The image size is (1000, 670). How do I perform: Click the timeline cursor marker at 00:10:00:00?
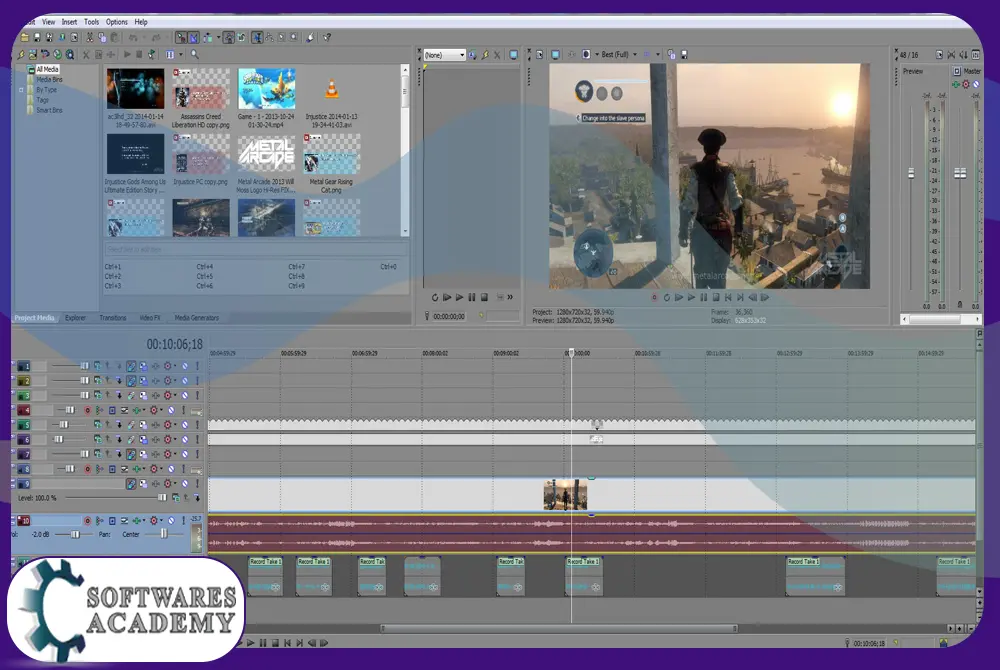(571, 353)
